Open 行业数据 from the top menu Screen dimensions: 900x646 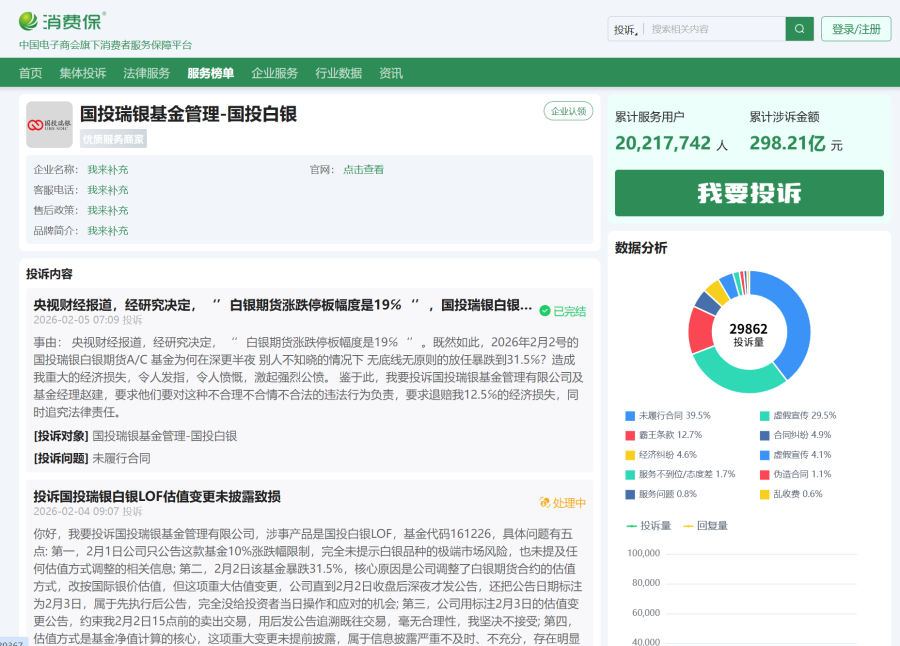338,73
